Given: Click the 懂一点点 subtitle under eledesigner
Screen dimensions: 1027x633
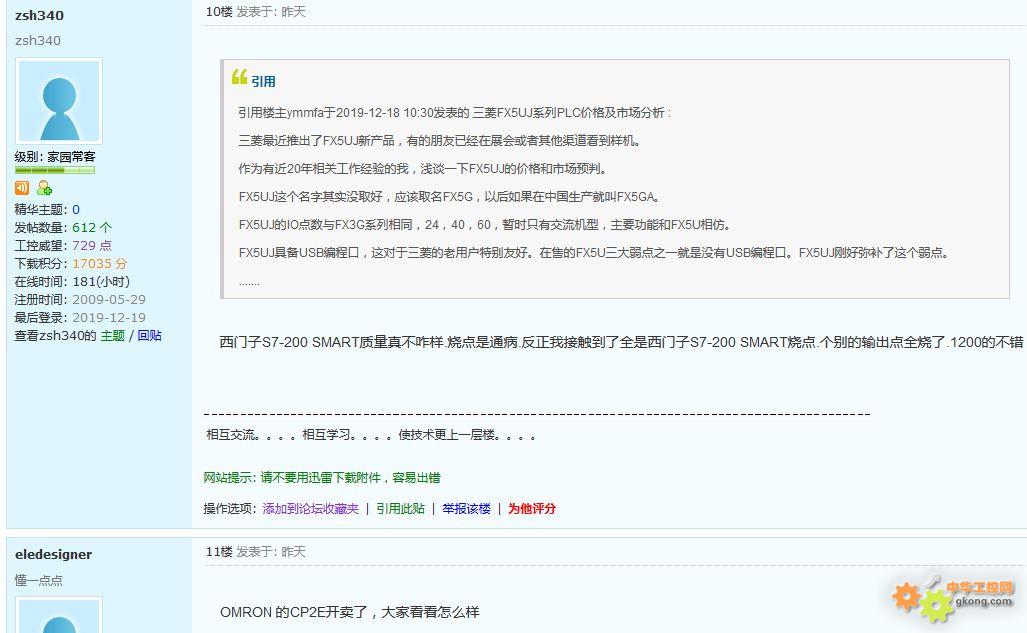Looking at the screenshot, I should pos(39,580).
